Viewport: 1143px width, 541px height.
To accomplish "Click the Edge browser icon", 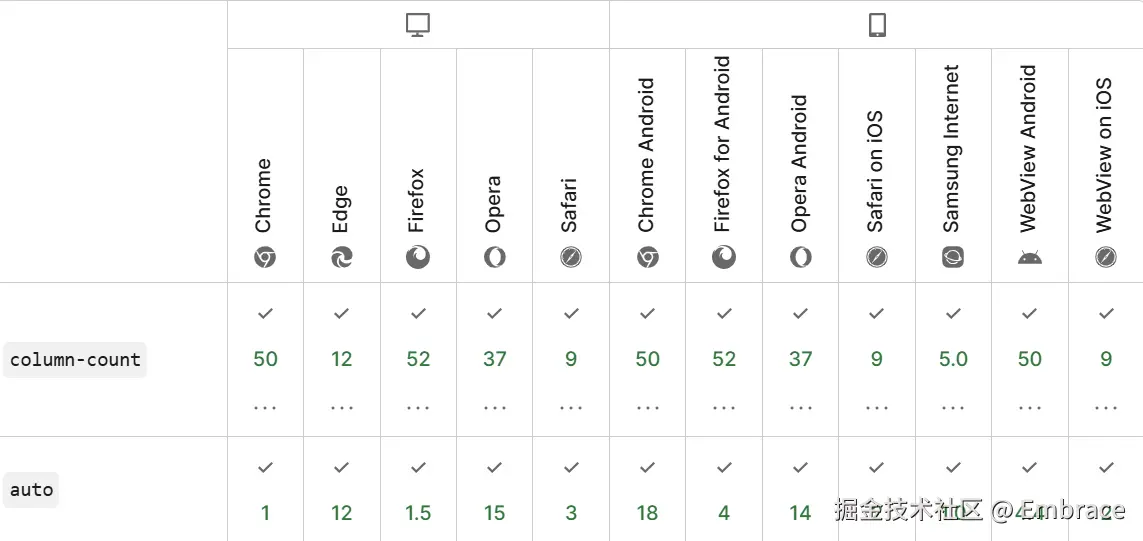I will [342, 258].
